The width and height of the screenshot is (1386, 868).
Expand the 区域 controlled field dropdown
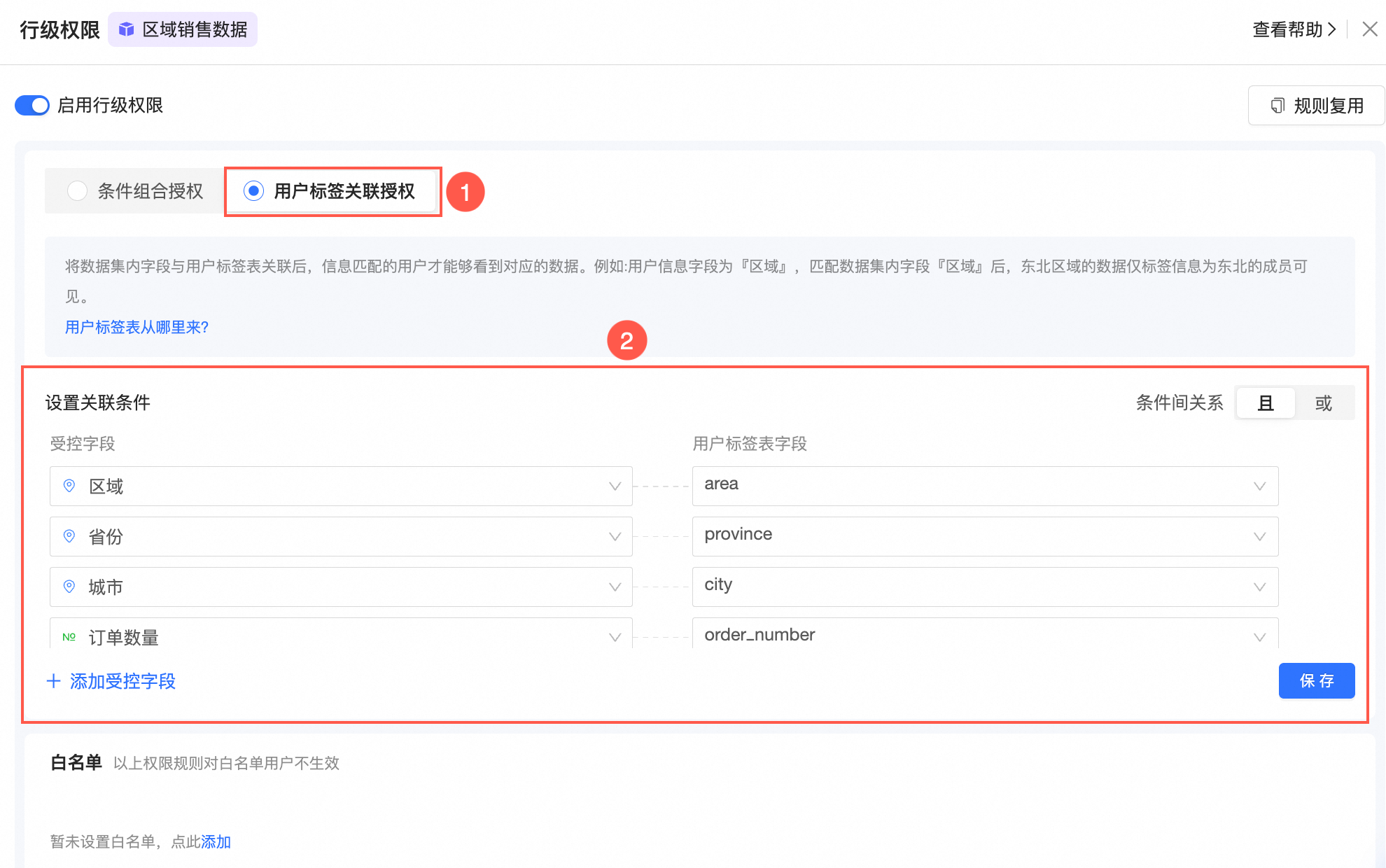(615, 486)
